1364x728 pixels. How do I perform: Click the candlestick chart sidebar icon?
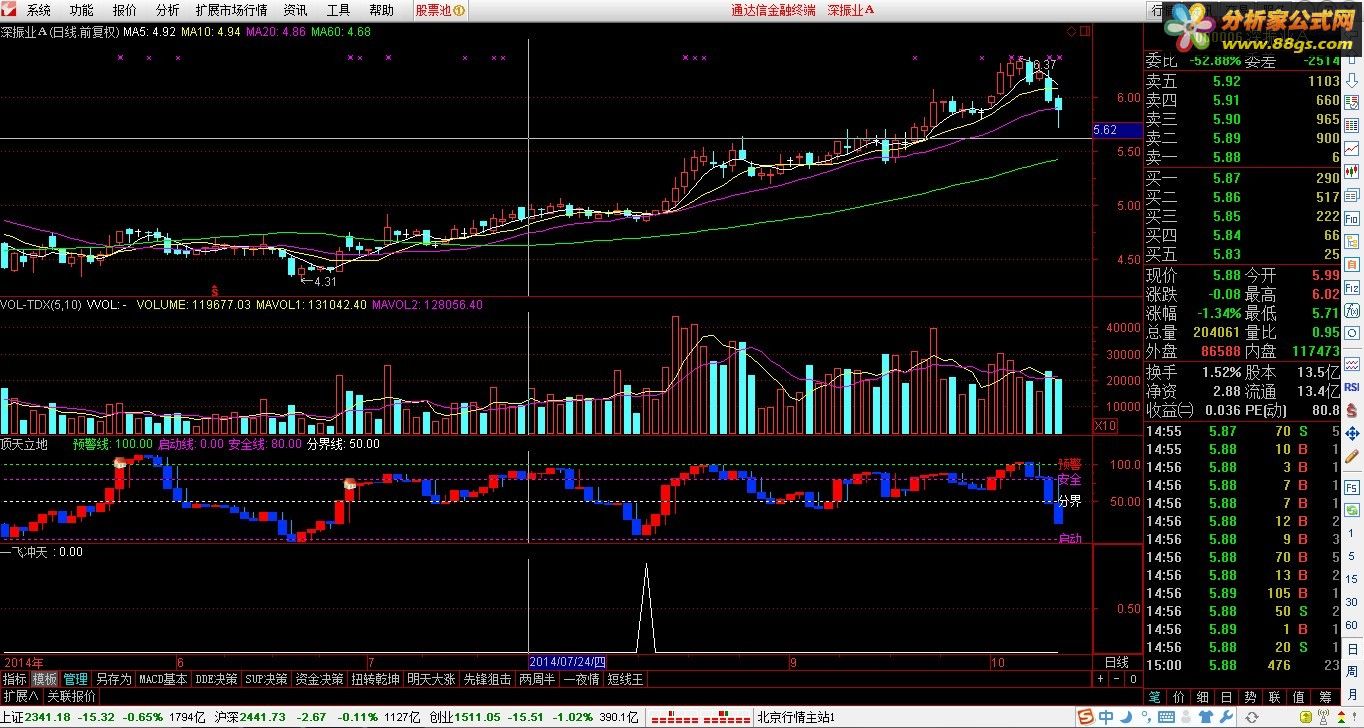click(x=1352, y=172)
